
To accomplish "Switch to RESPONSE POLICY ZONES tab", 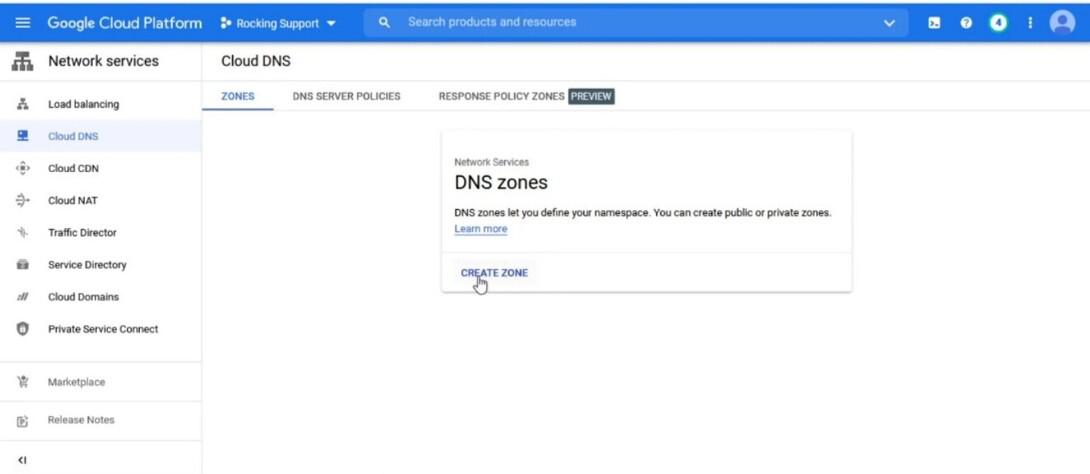I will coord(501,97).
